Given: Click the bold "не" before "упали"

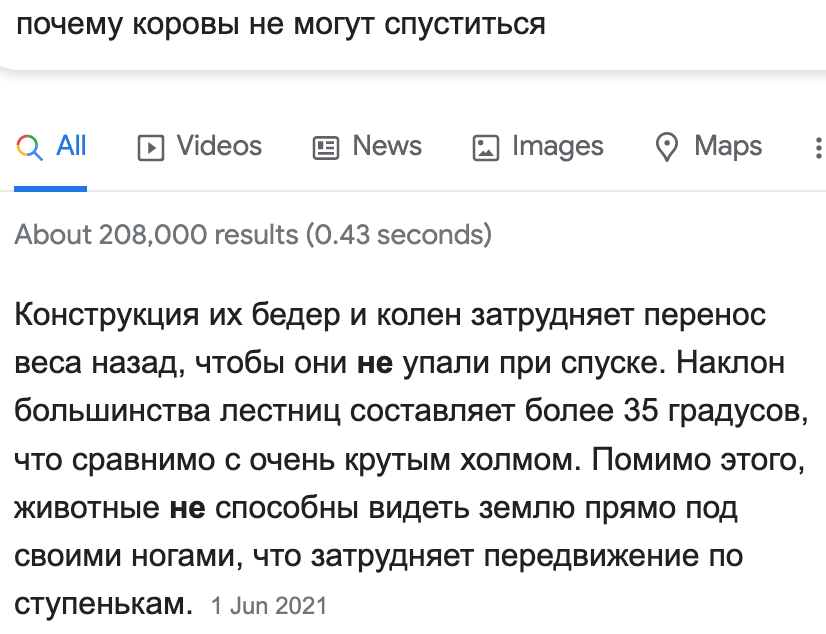Looking at the screenshot, I should click(x=375, y=364).
